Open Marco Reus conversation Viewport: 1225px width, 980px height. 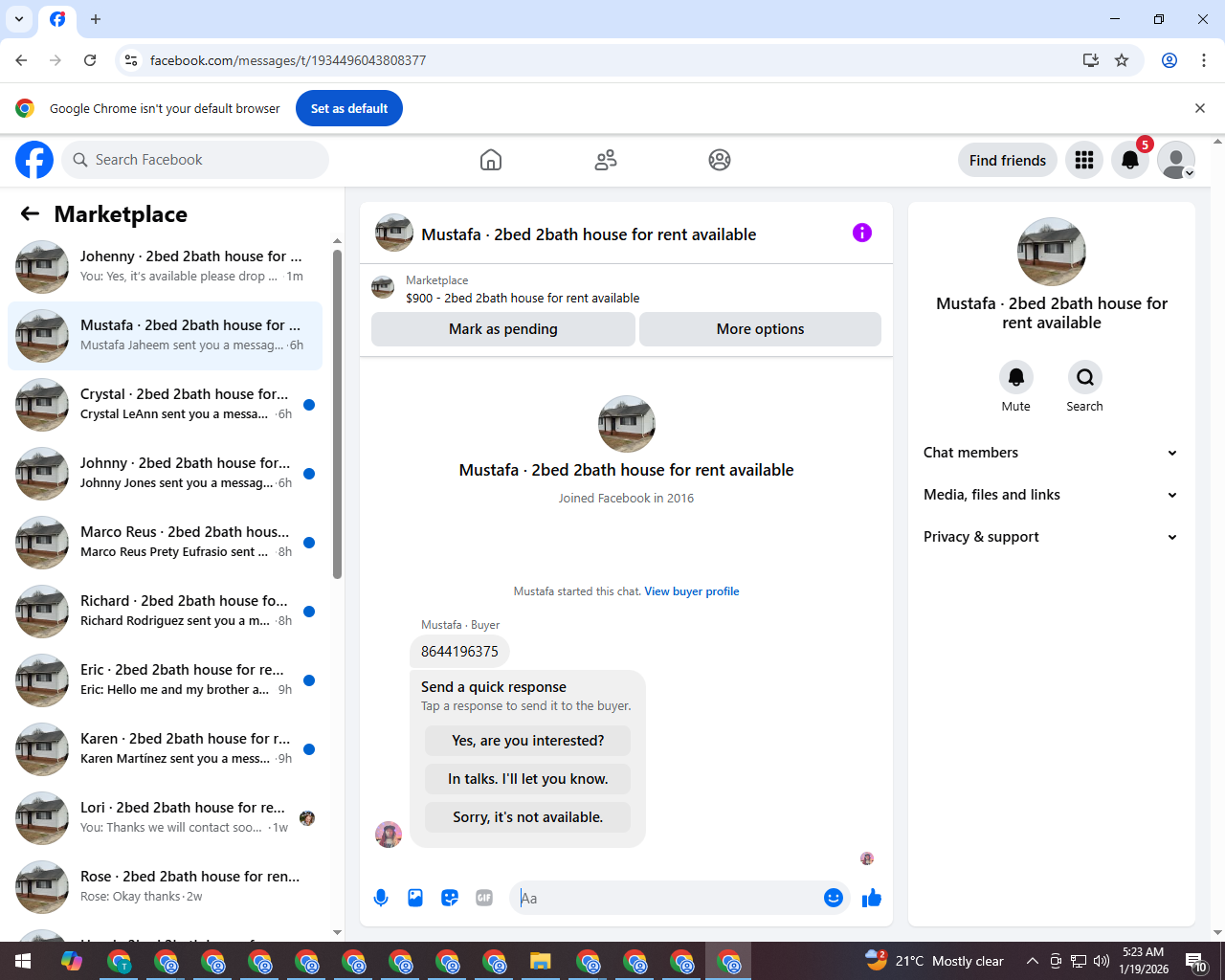pyautogui.click(x=166, y=543)
